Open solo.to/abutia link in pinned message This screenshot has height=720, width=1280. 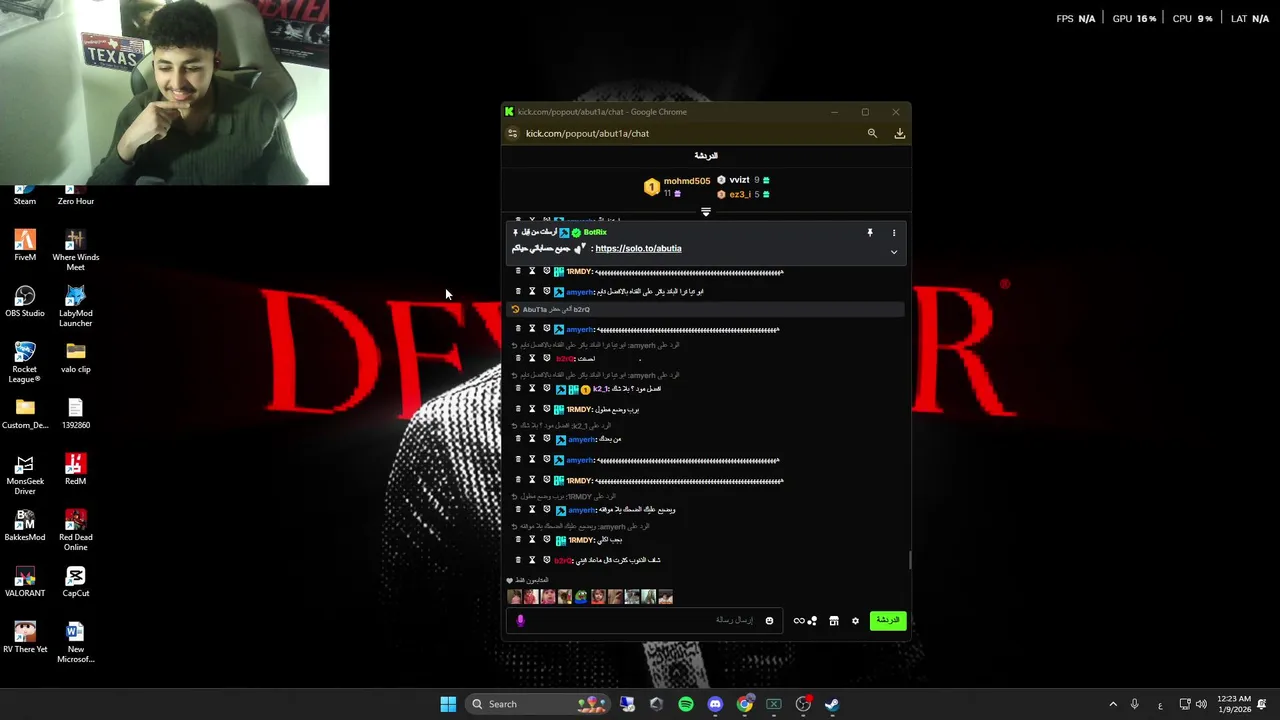point(638,248)
